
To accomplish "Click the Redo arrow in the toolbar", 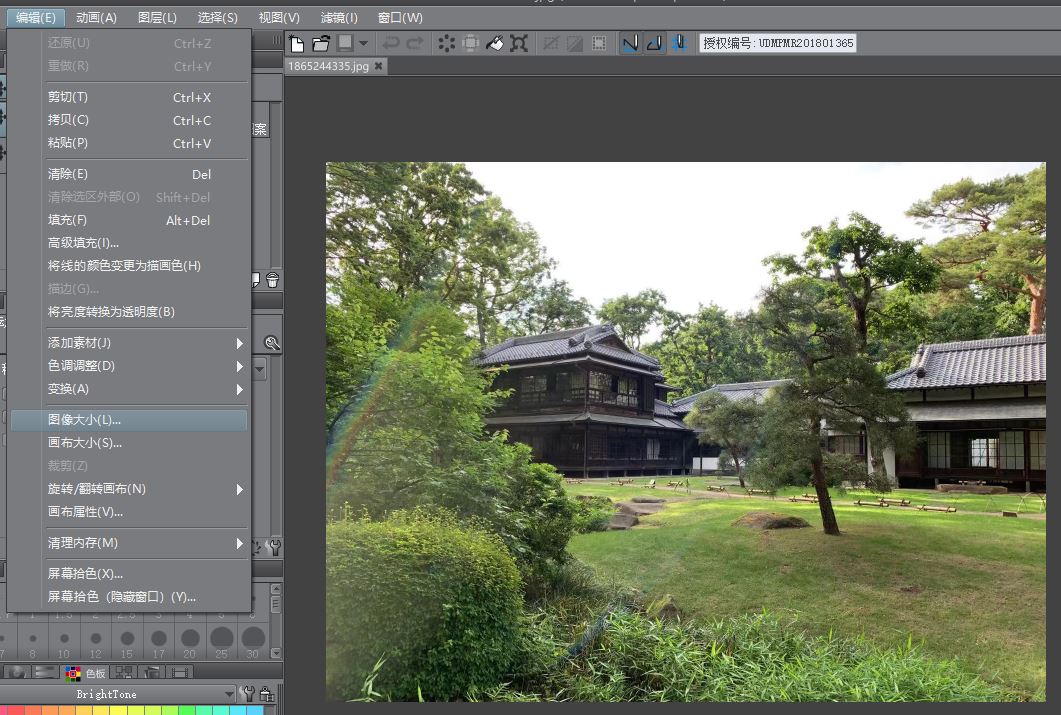I will pyautogui.click(x=415, y=43).
